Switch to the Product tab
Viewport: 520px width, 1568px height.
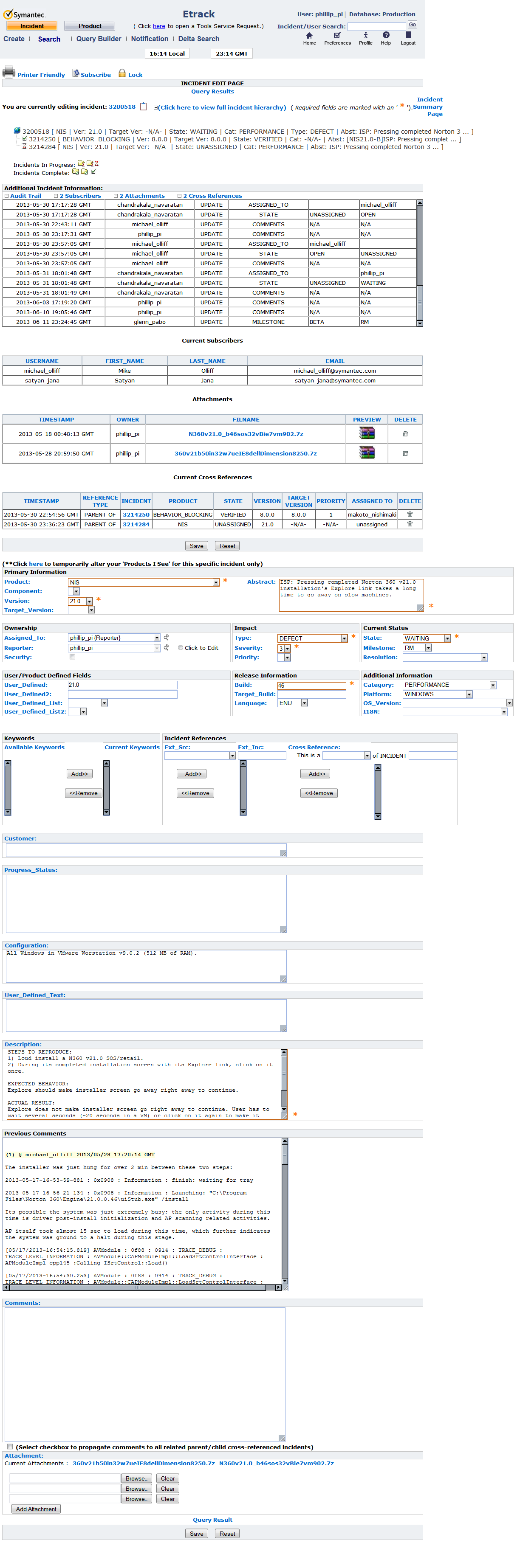tap(90, 26)
